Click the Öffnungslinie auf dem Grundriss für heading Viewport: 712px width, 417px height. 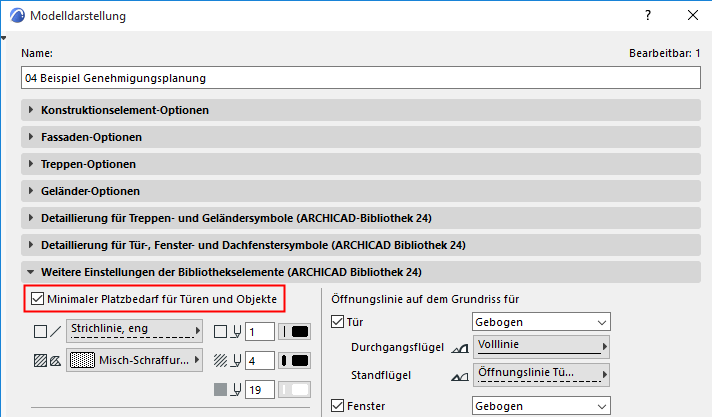(x=425, y=299)
